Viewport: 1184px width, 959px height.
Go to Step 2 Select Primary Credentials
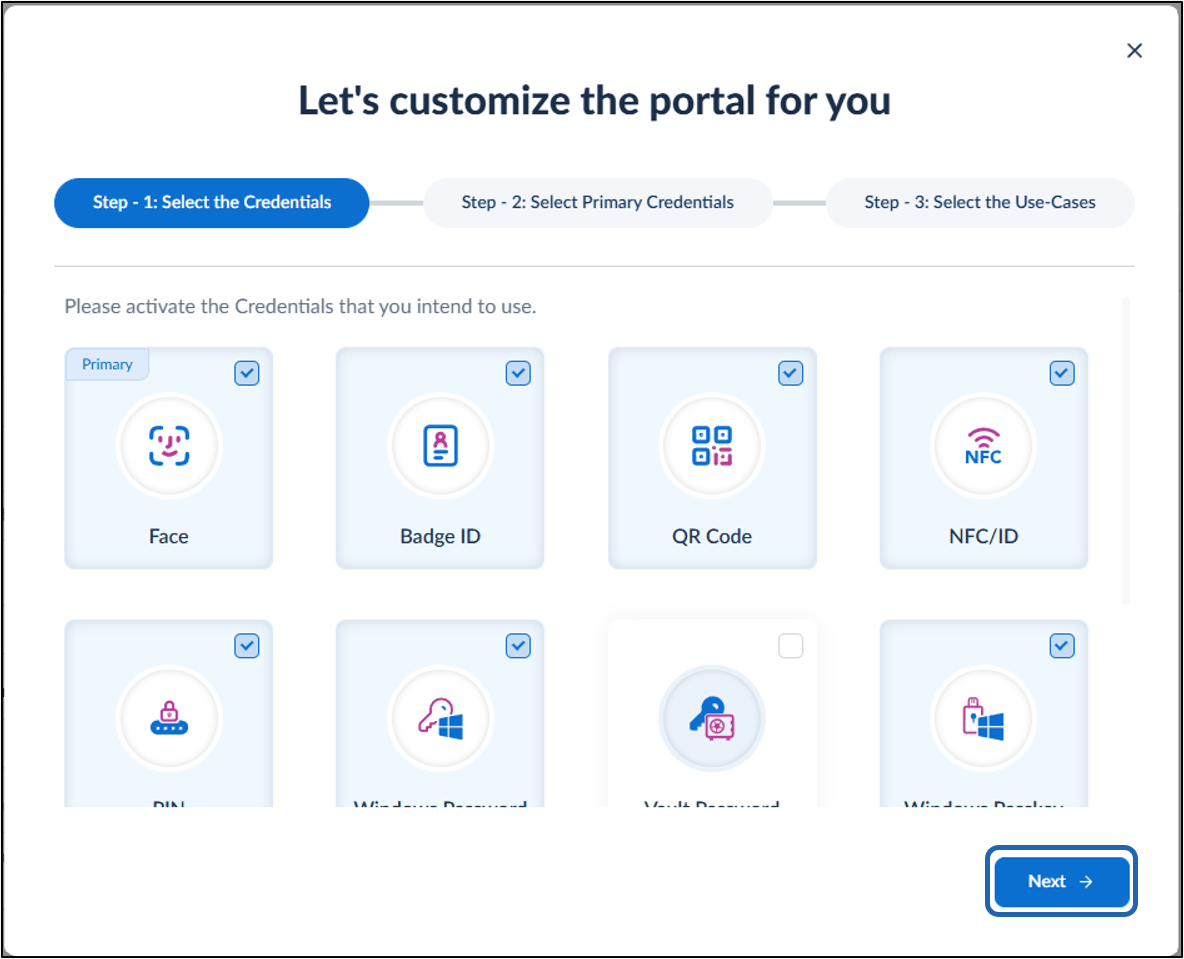[598, 202]
